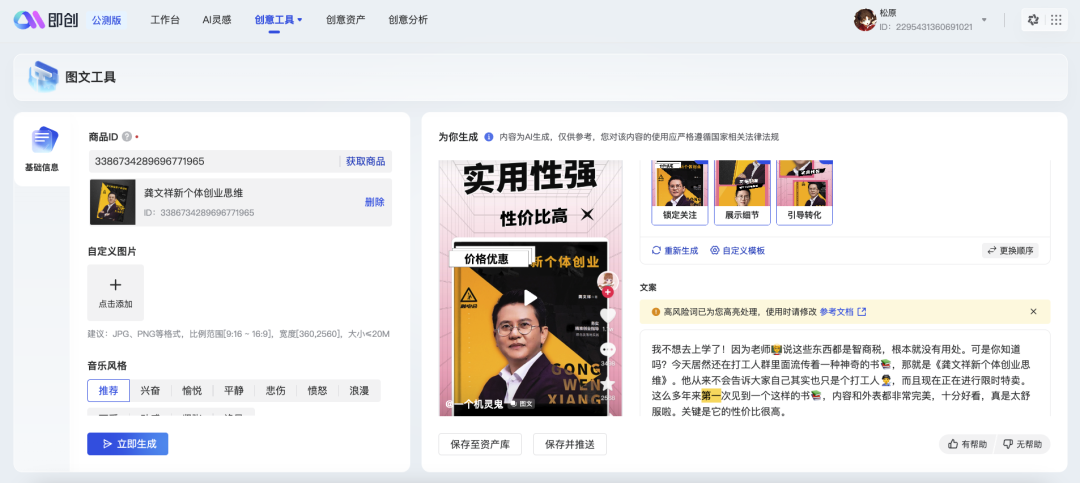The image size is (1080, 483).
Task: Go to 创意资产 in the top navigation
Action: [x=346, y=20]
